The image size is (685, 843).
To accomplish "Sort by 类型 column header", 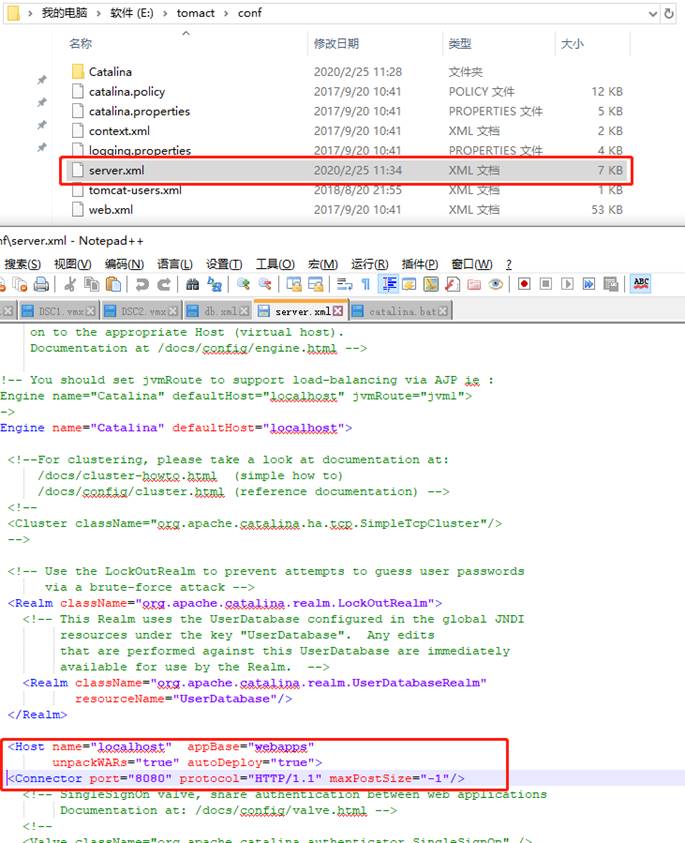I will (460, 44).
